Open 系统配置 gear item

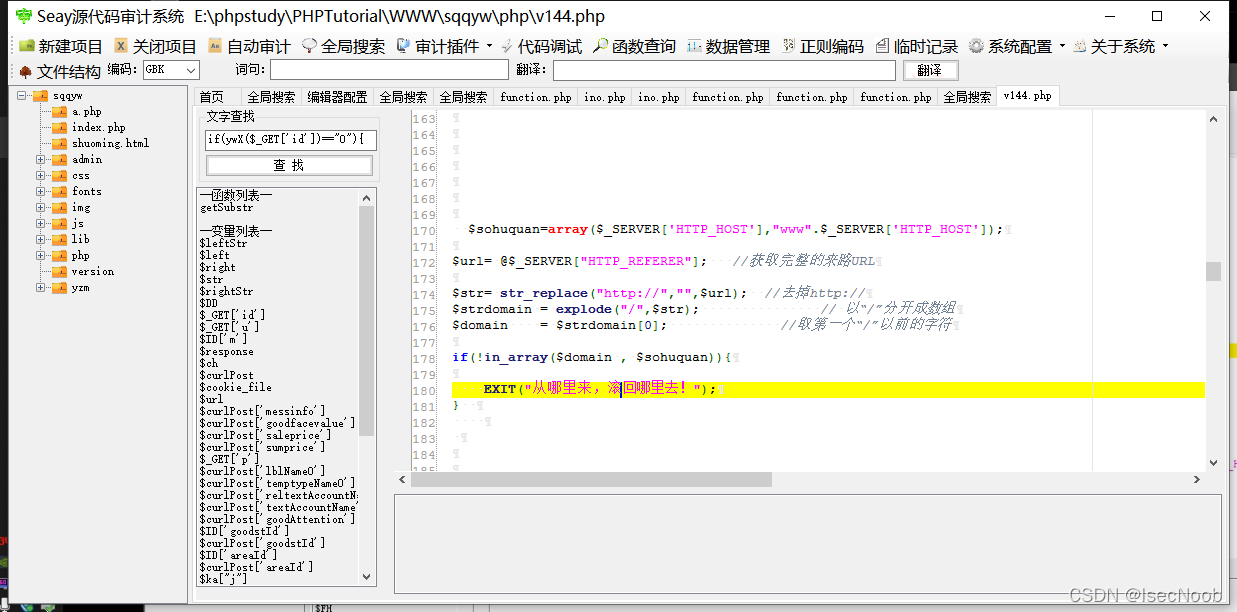(x=1011, y=46)
